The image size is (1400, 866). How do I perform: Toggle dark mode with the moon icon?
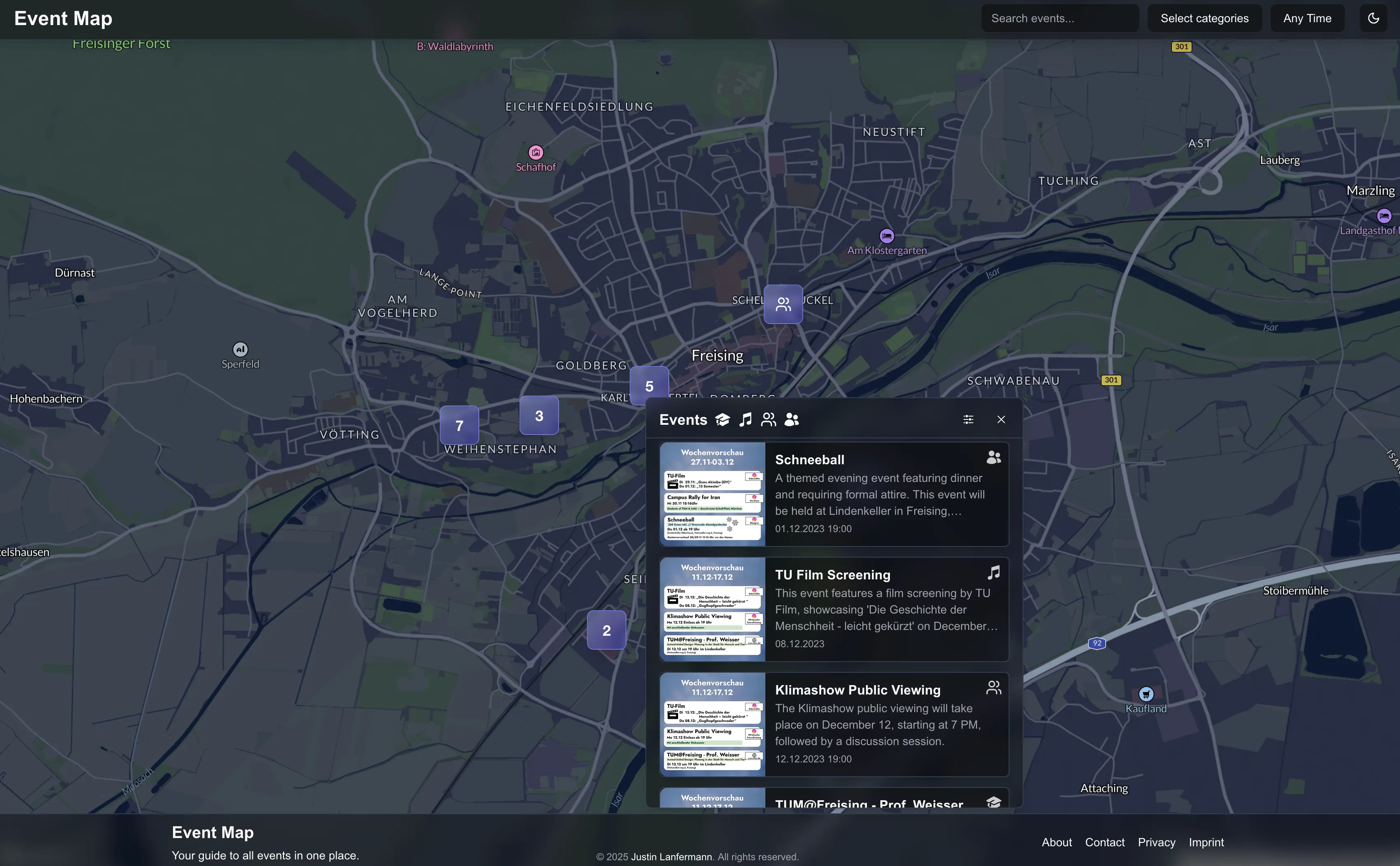1374,18
